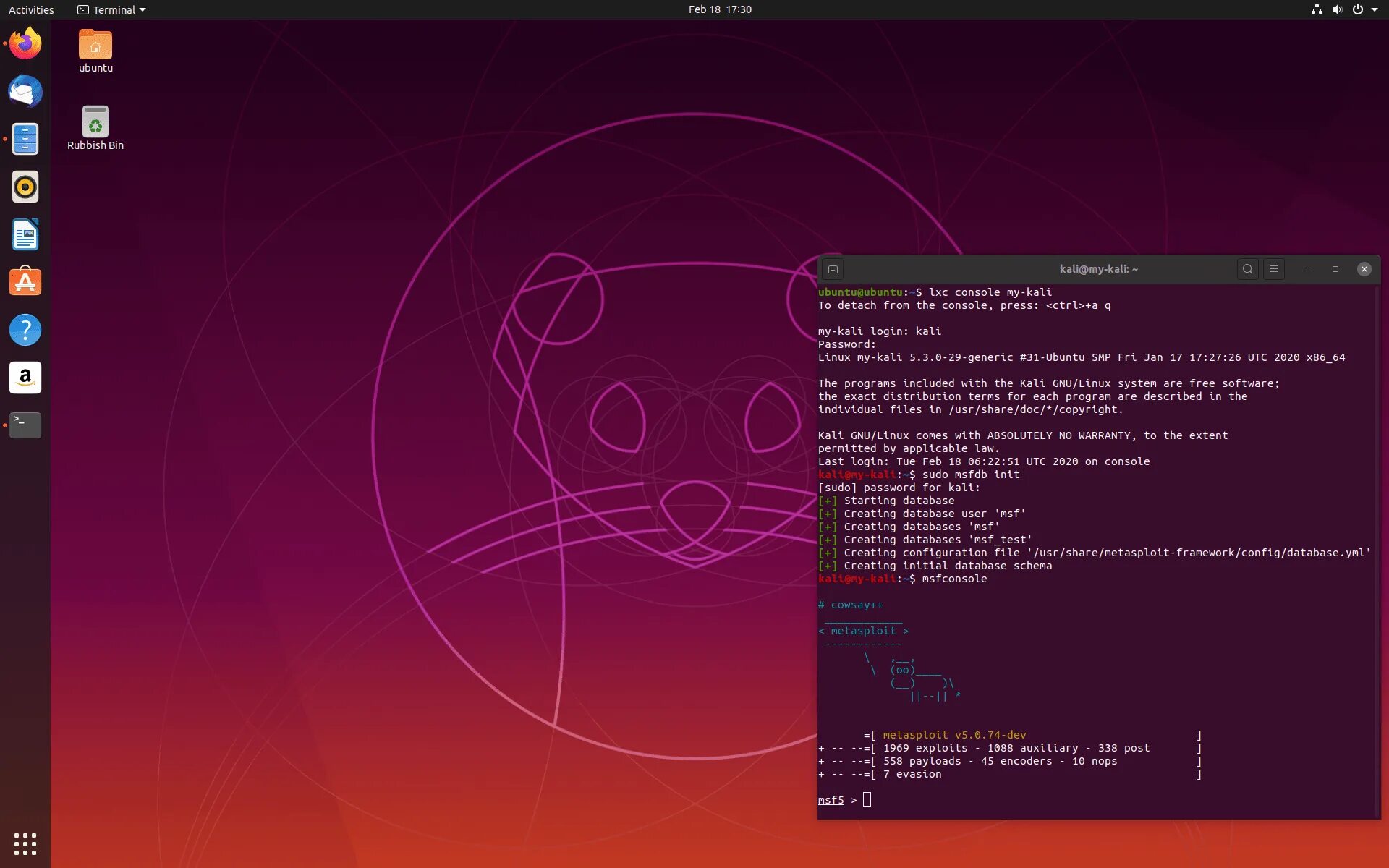Viewport: 1389px width, 868px height.
Task: Maximize the terminal window
Action: point(1335,269)
